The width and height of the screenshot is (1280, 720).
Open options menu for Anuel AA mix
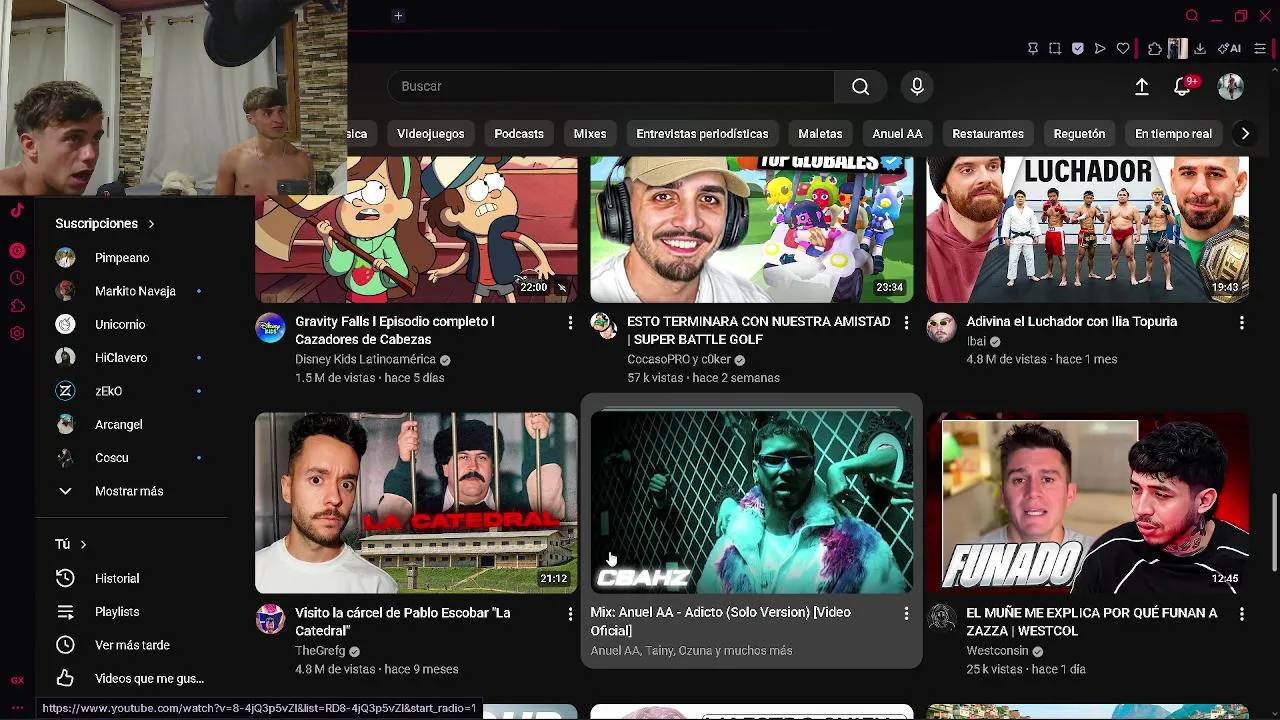click(x=906, y=613)
